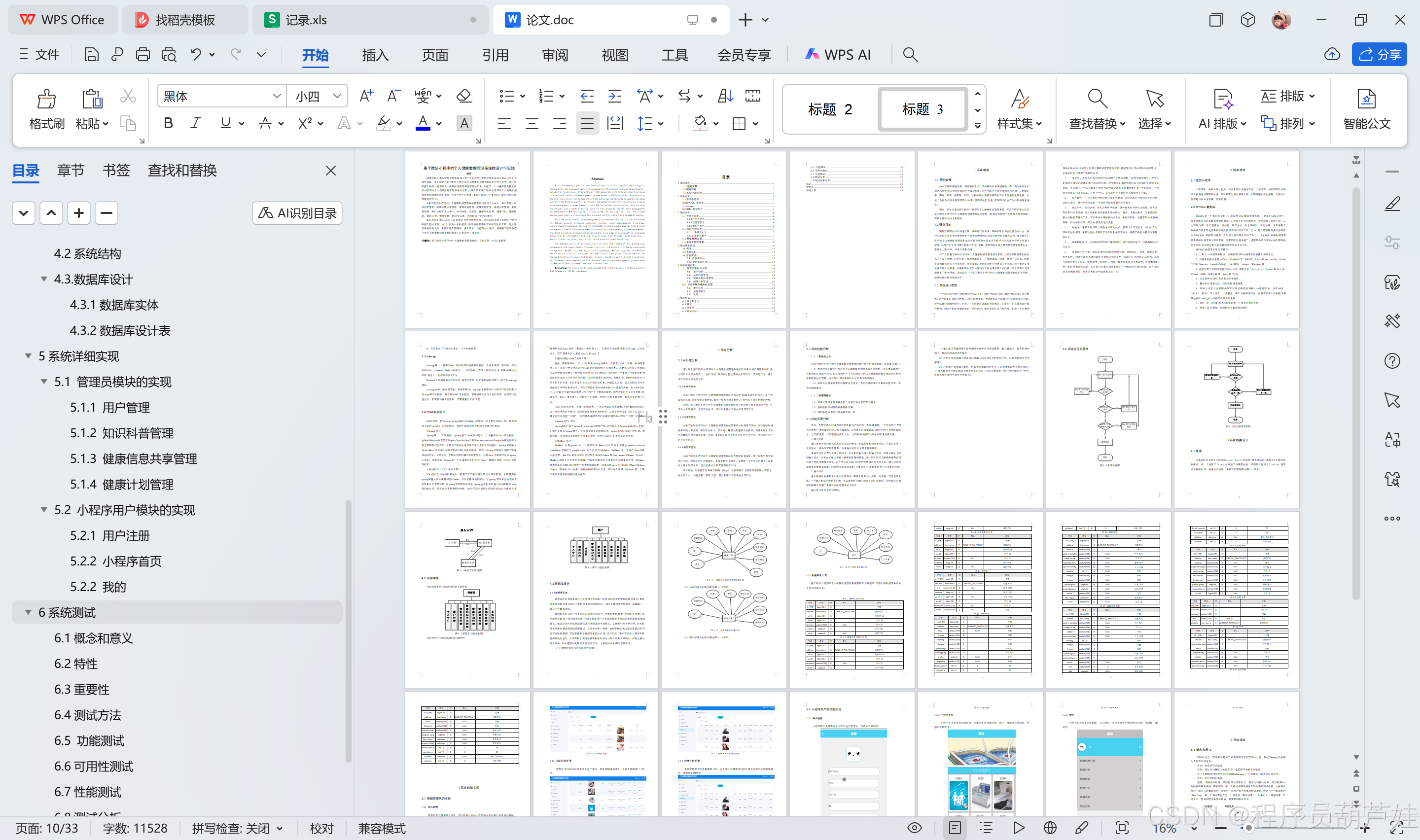Open the font name 黑体 dropdown
This screenshot has height=840, width=1420.
click(x=277, y=96)
